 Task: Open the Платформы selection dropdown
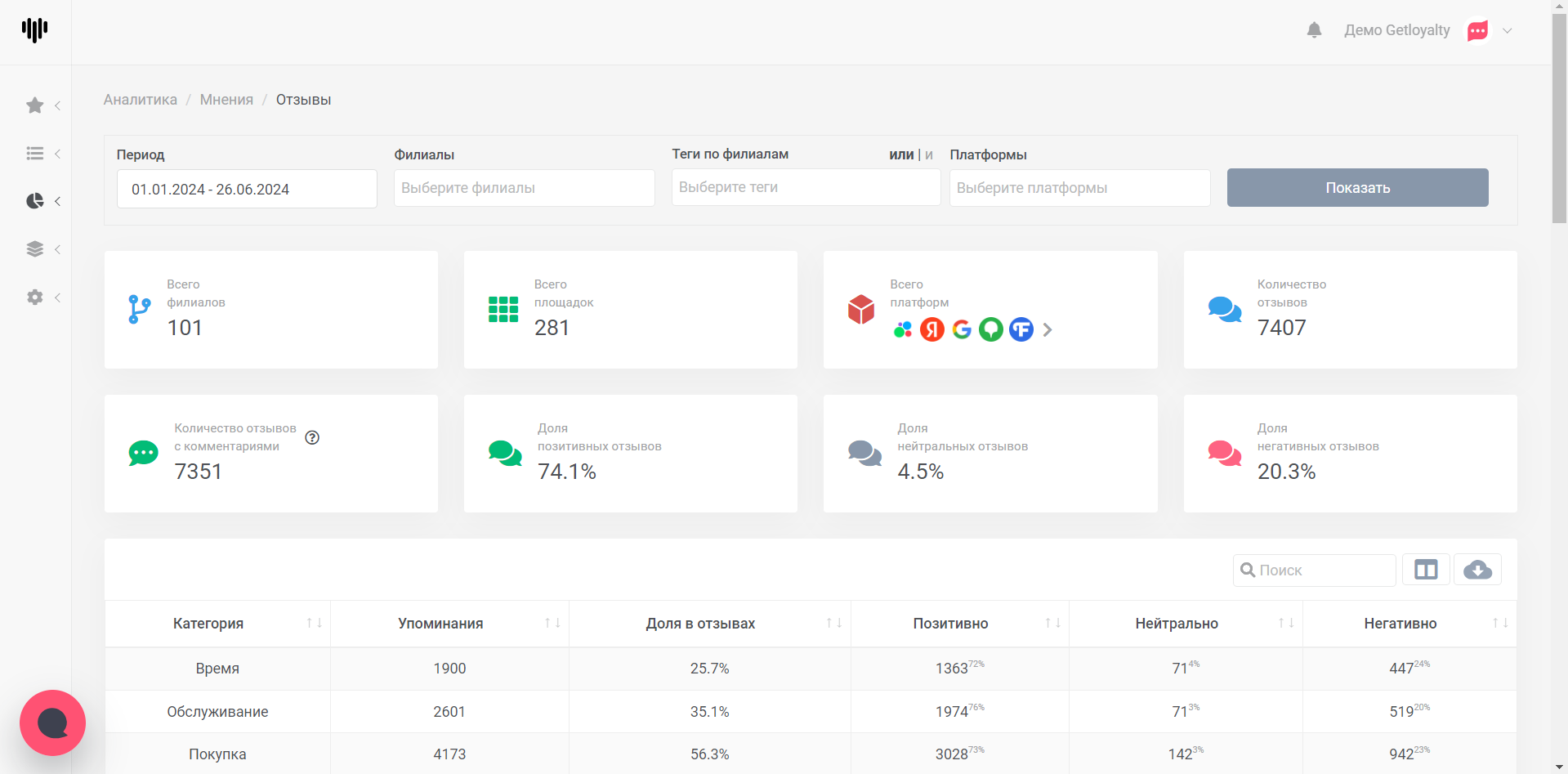point(1080,188)
